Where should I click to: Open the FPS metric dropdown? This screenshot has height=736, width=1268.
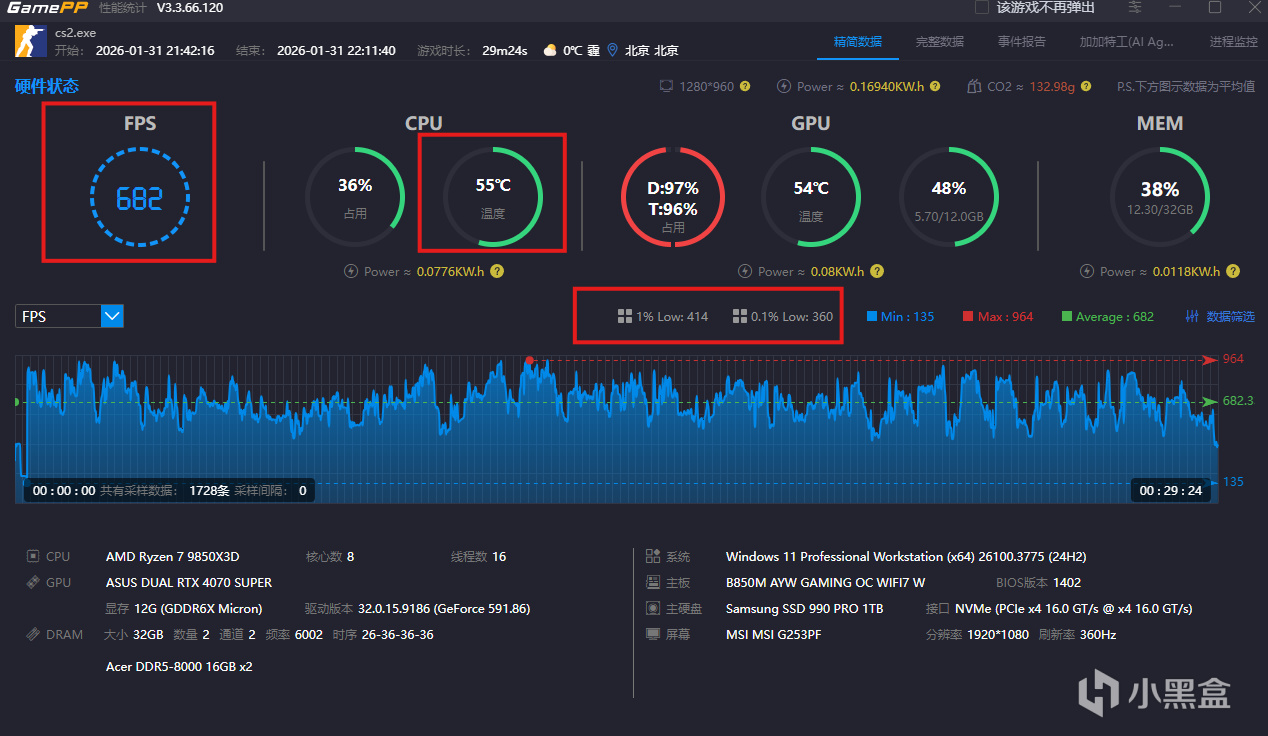69,316
